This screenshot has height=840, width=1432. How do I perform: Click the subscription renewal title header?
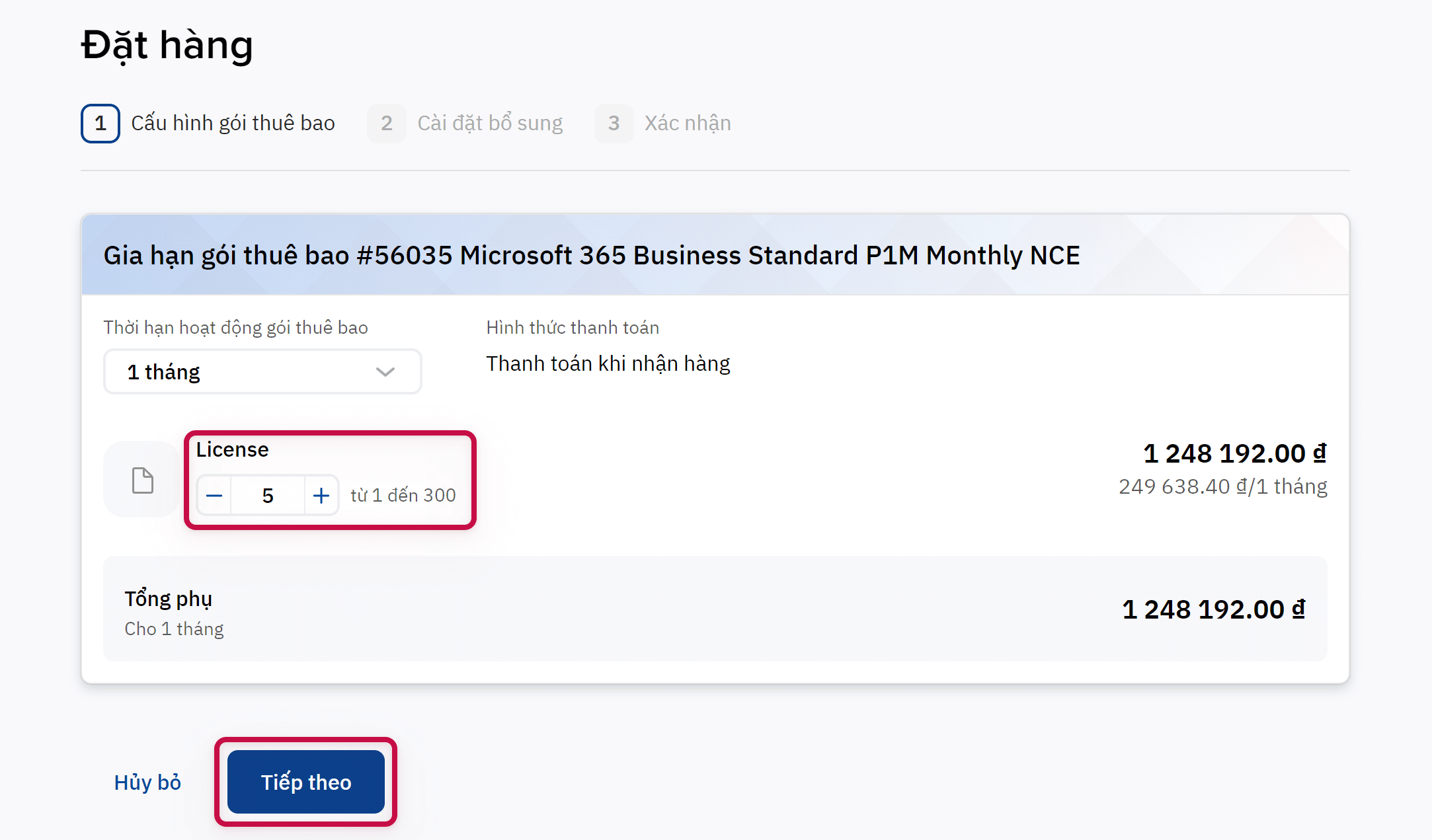click(592, 256)
